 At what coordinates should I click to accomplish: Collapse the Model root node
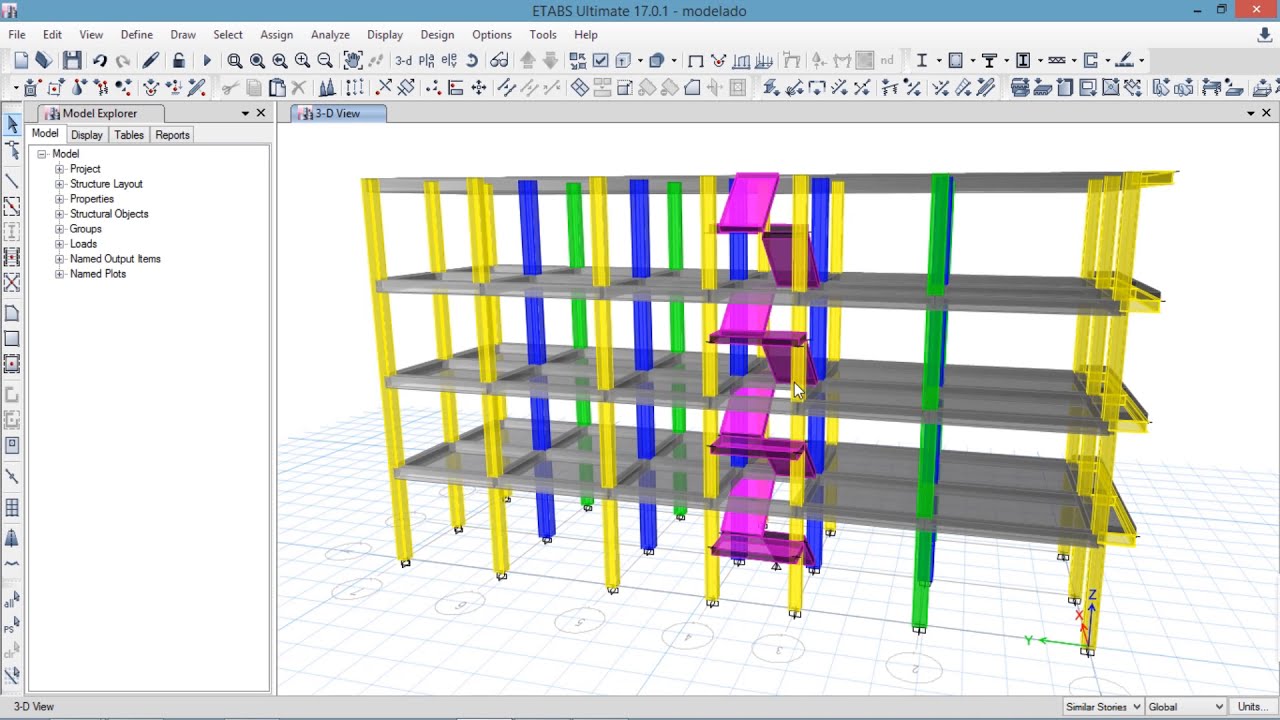click(43, 154)
